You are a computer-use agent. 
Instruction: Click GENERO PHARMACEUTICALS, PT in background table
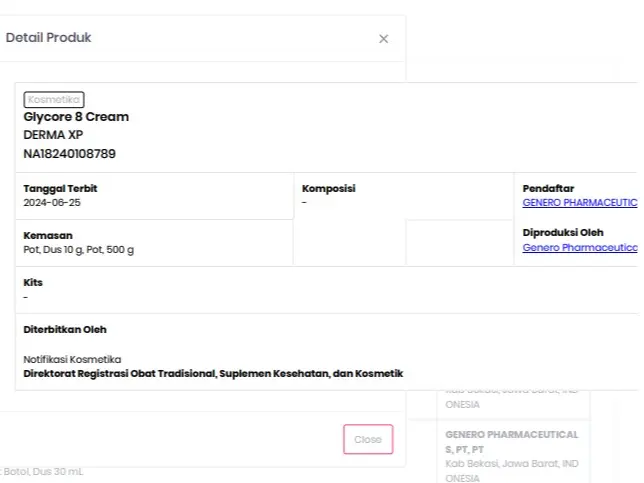coord(512,442)
